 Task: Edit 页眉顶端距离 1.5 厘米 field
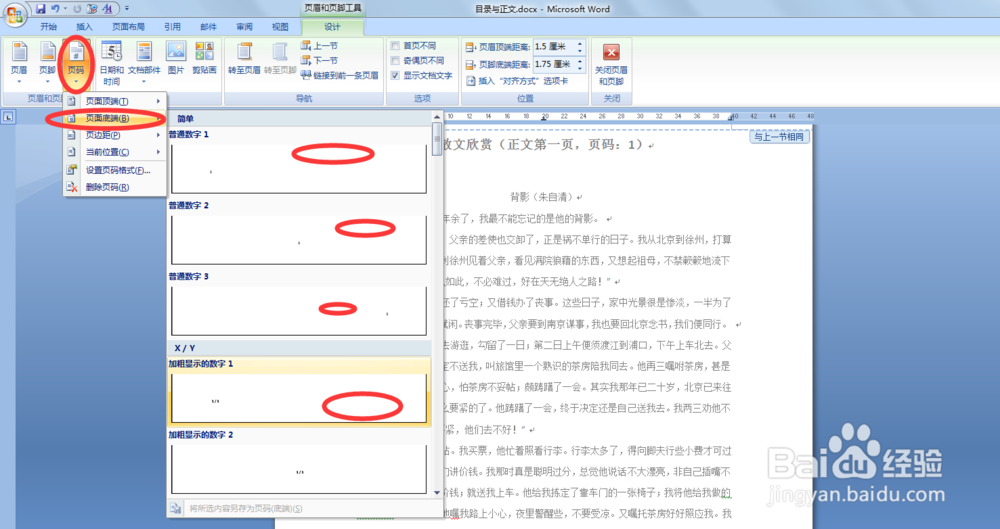point(554,47)
